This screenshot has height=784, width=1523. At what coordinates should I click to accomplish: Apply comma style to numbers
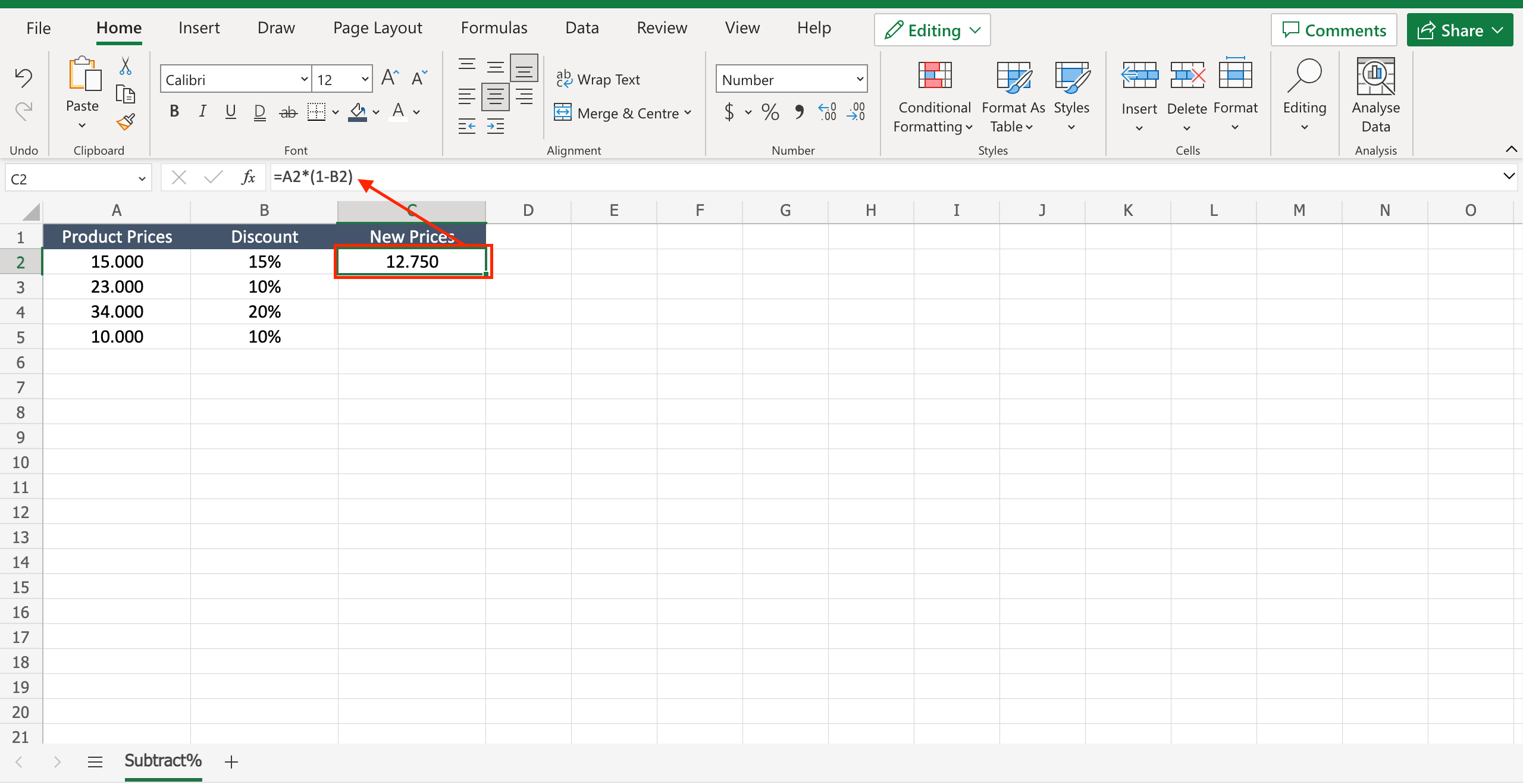coord(798,112)
